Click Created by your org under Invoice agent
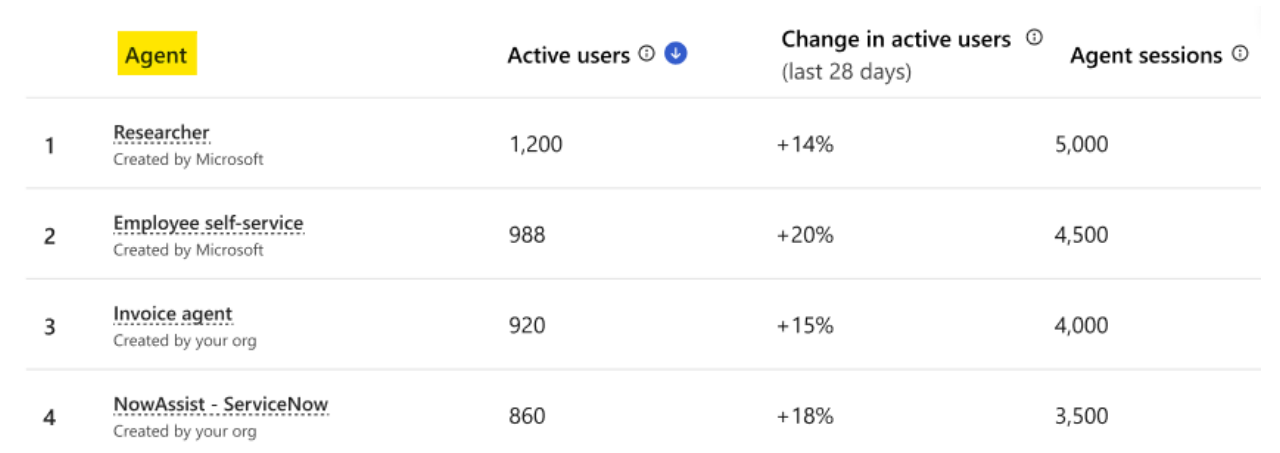Screen dimensions: 1280x453 184,341
